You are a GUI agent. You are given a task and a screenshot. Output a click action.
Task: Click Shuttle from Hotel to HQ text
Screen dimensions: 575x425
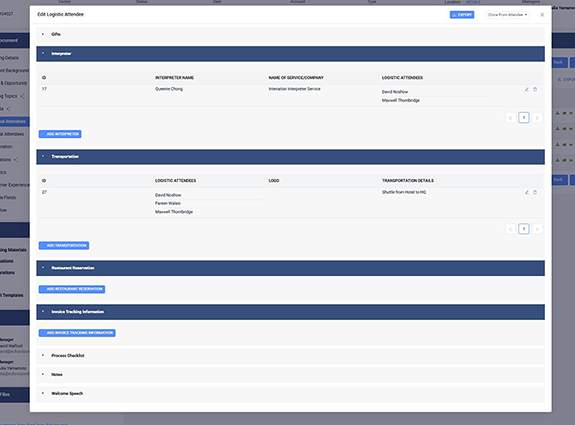[x=404, y=192]
